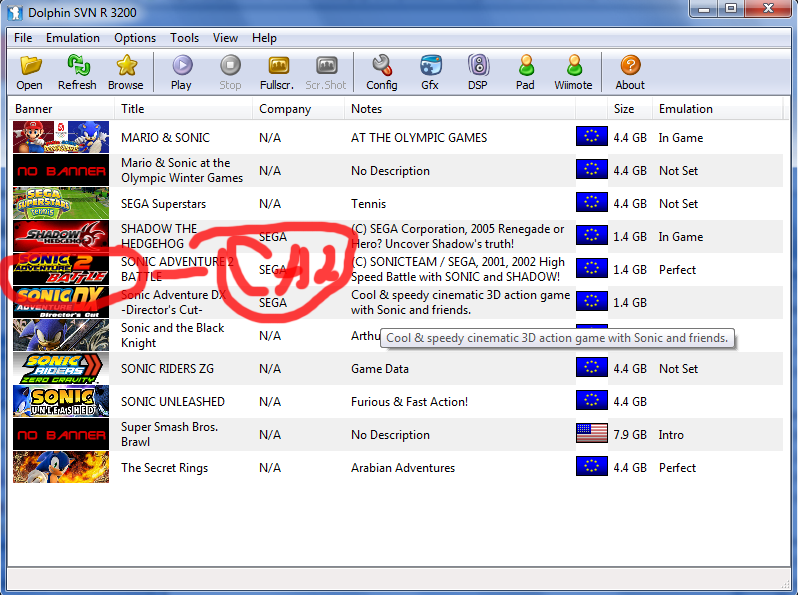Sort by the Title column header
This screenshot has width=798, height=595.
point(183,109)
